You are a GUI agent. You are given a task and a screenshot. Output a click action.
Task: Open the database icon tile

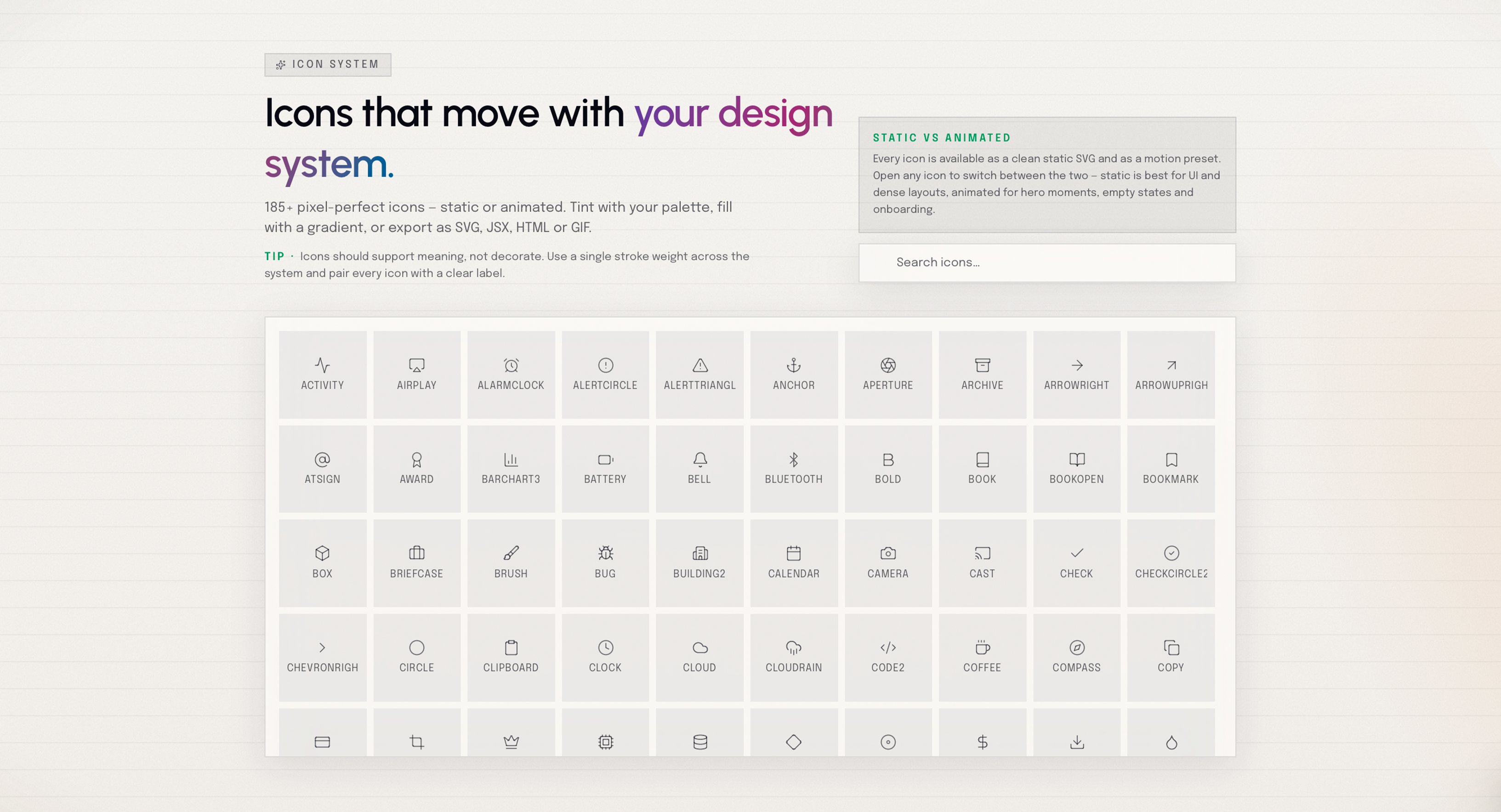[x=700, y=733]
